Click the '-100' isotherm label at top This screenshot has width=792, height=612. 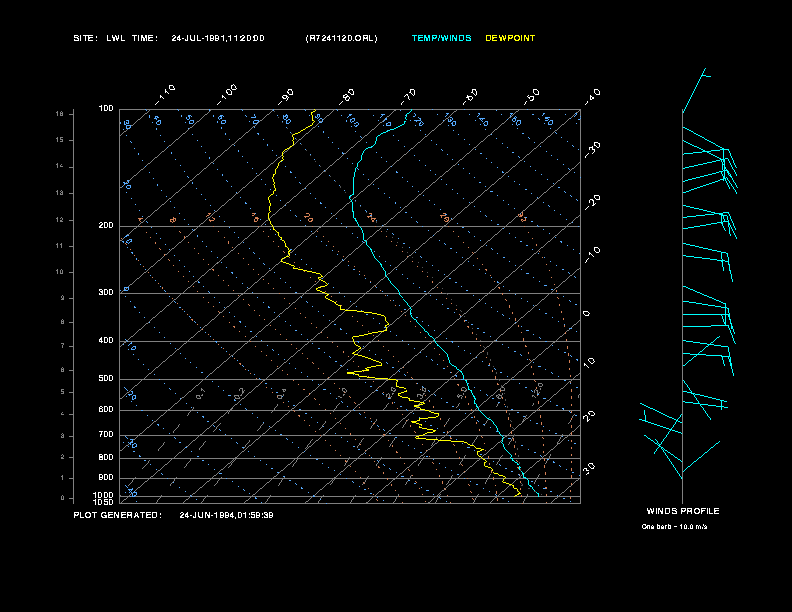(x=227, y=95)
